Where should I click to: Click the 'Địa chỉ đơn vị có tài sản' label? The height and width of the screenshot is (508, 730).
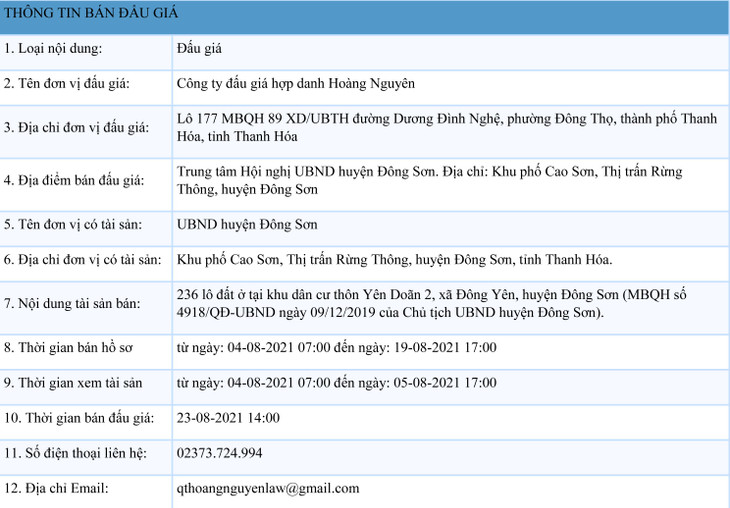[83, 260]
